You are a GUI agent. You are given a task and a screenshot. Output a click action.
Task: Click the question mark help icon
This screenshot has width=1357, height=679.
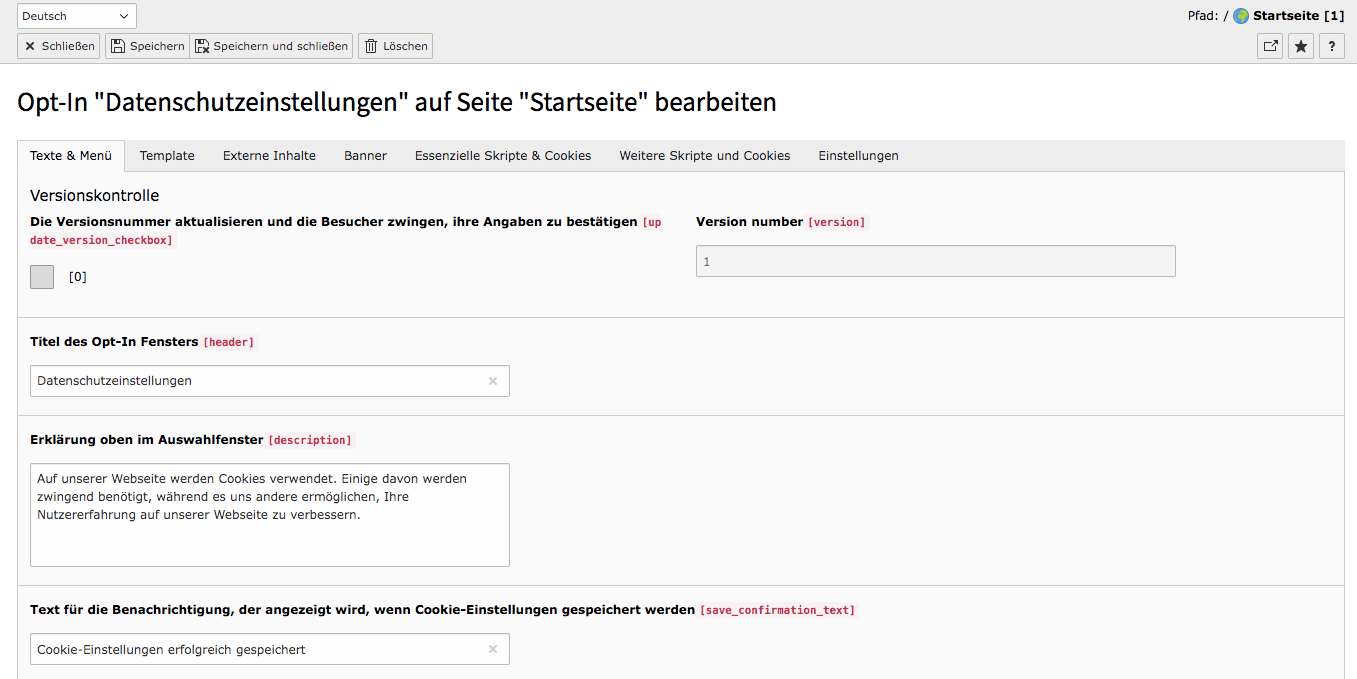pos(1332,46)
